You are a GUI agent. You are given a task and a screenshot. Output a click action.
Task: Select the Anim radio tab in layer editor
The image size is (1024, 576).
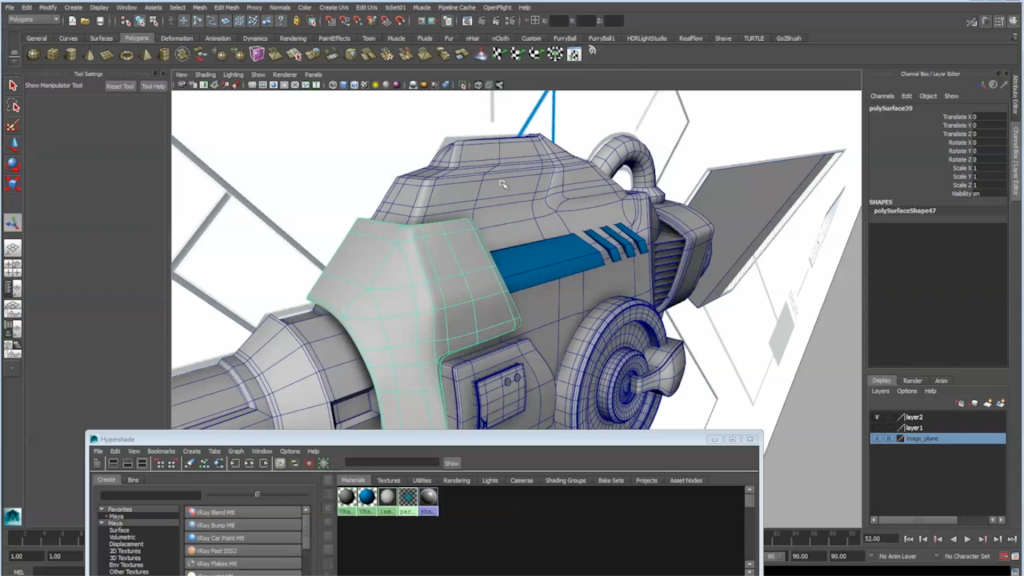click(x=941, y=381)
